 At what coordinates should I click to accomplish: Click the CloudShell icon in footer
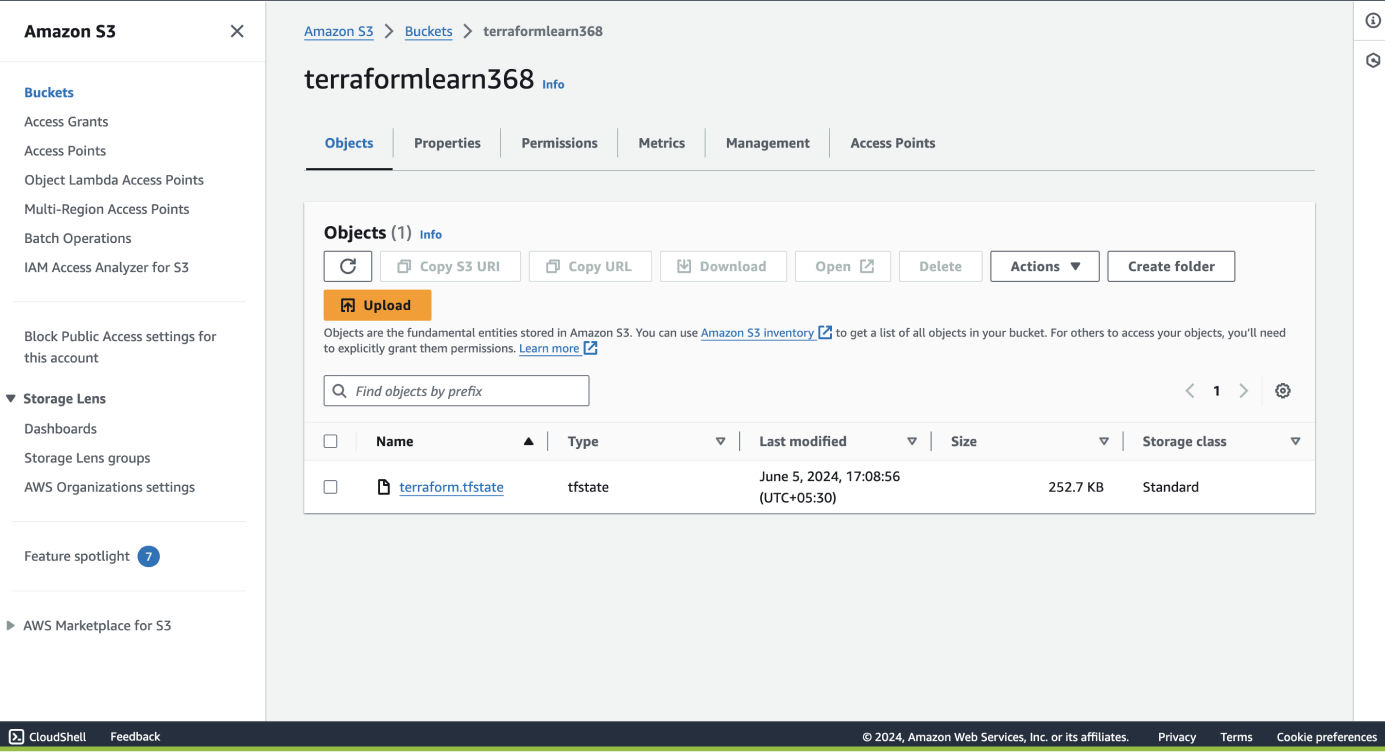click(x=17, y=737)
